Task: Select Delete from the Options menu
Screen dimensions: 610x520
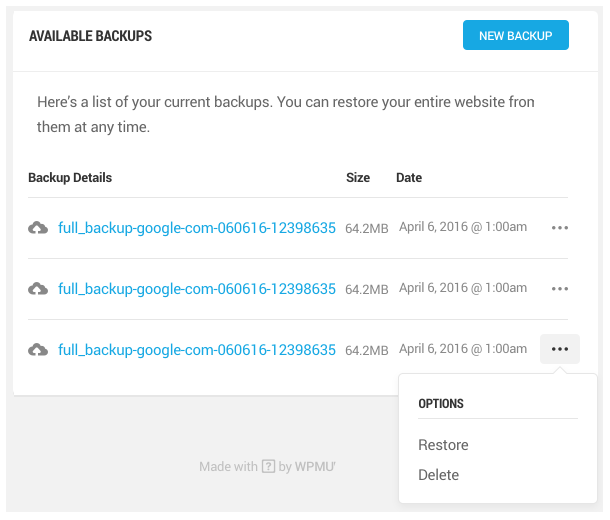Action: tap(438, 475)
